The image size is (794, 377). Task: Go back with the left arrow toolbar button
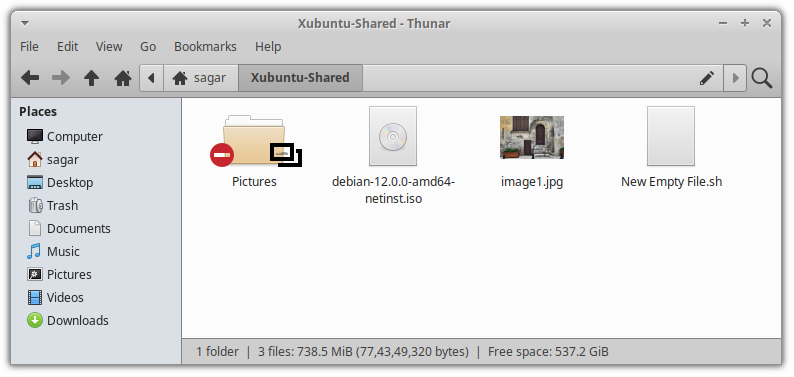tap(30, 78)
